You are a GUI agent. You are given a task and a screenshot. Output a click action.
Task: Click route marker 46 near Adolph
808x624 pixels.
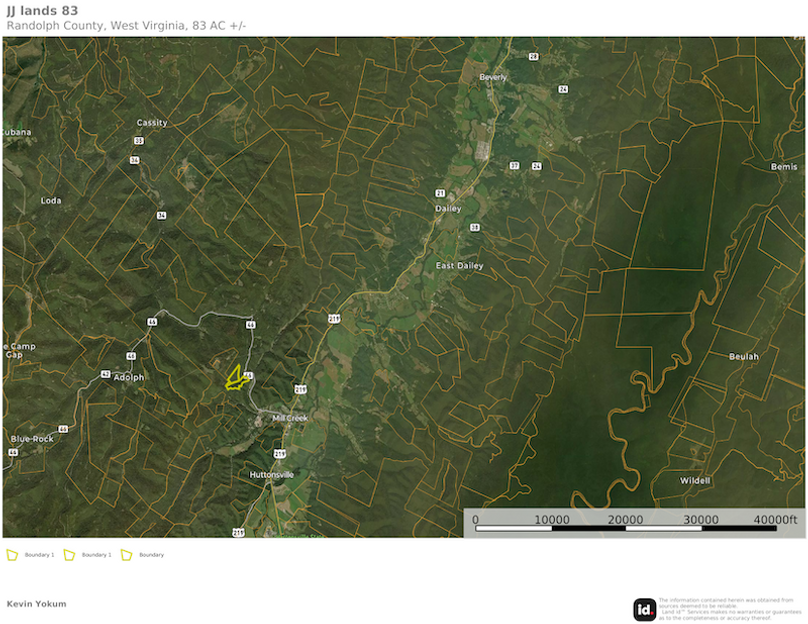pos(129,355)
